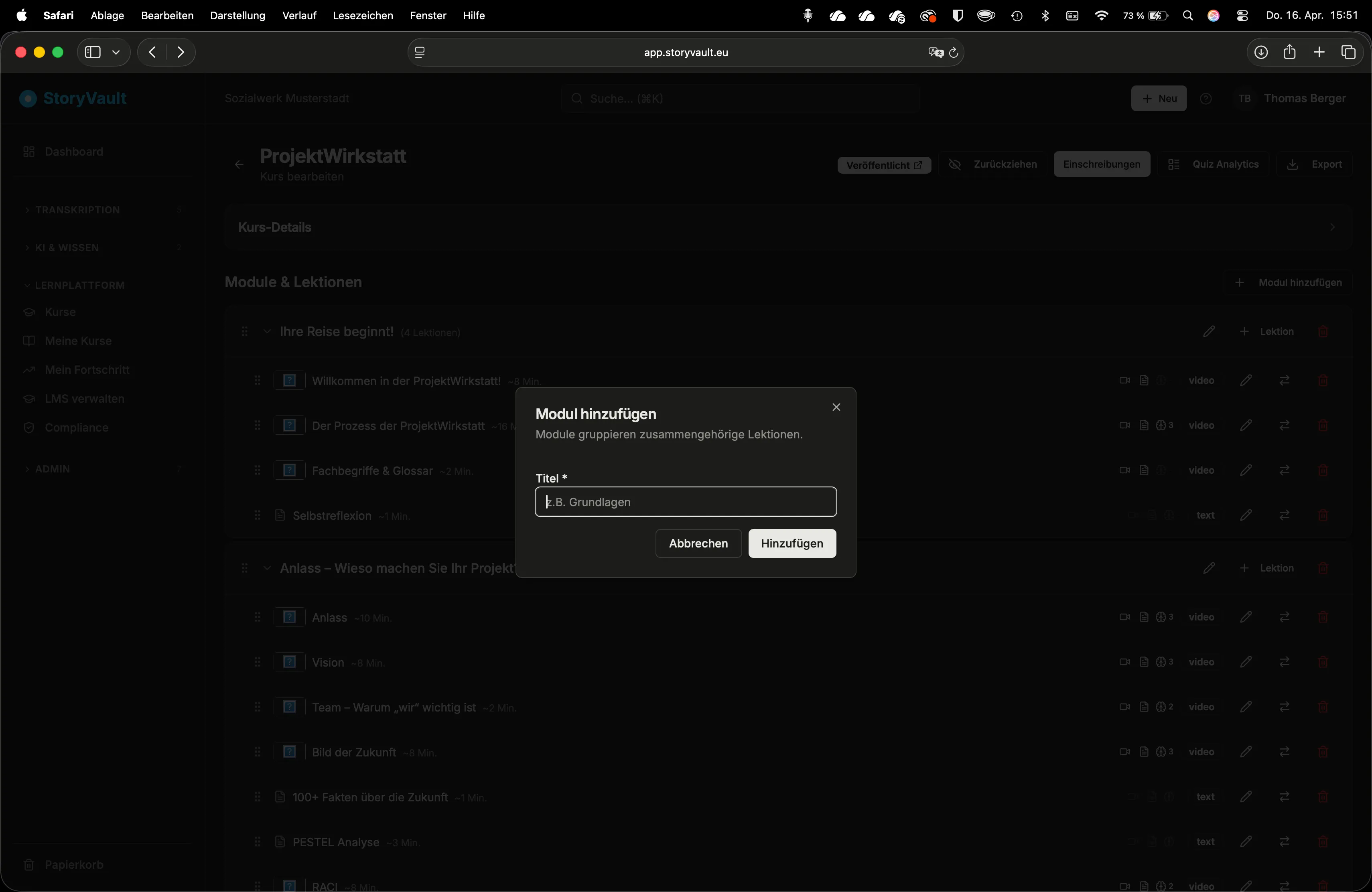Click the Neu button

tap(1159, 99)
